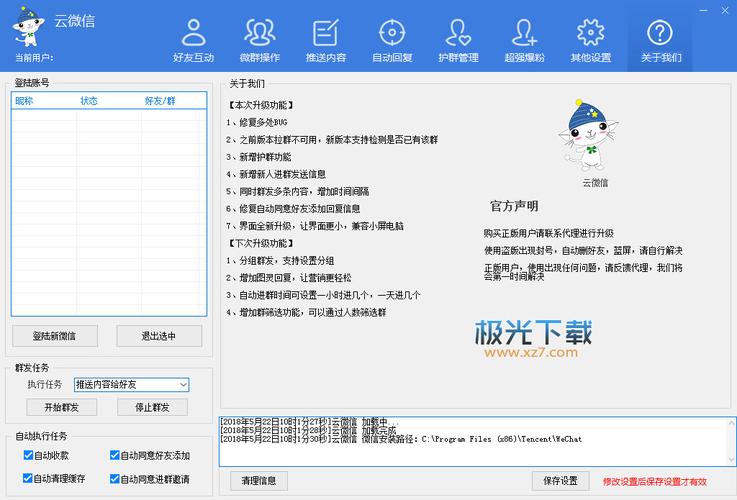This screenshot has height=500, width=737.
Task: Start mass sending with 开始群发
Action: pyautogui.click(x=62, y=407)
